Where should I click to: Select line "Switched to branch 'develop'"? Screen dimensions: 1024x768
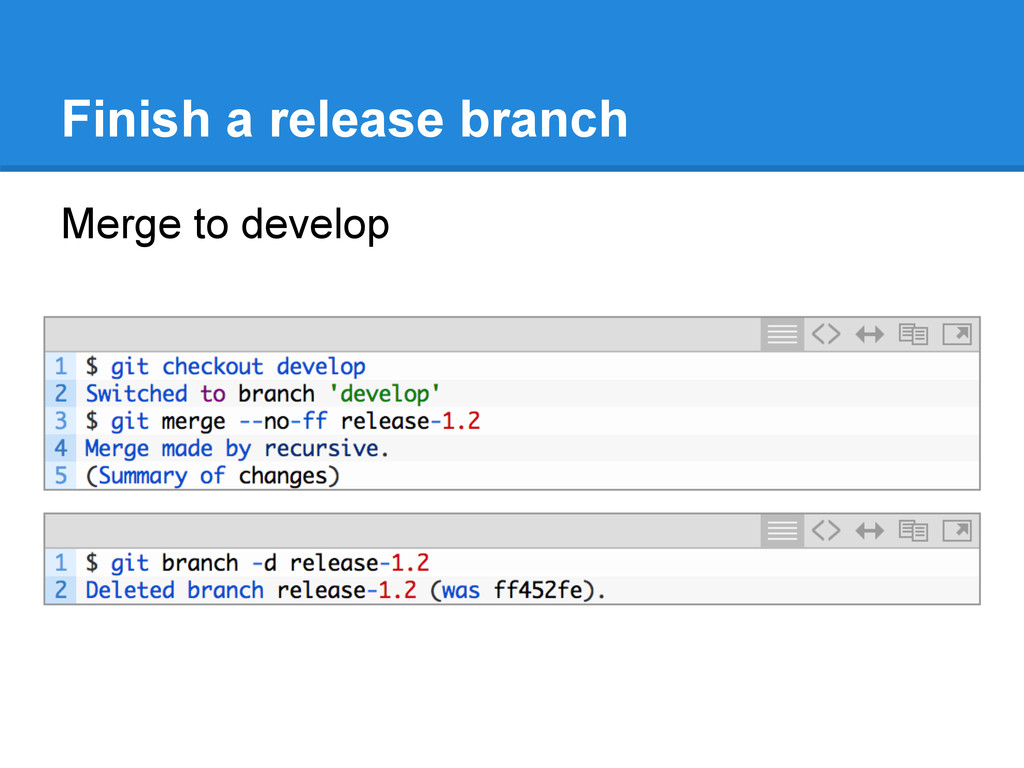(x=263, y=394)
